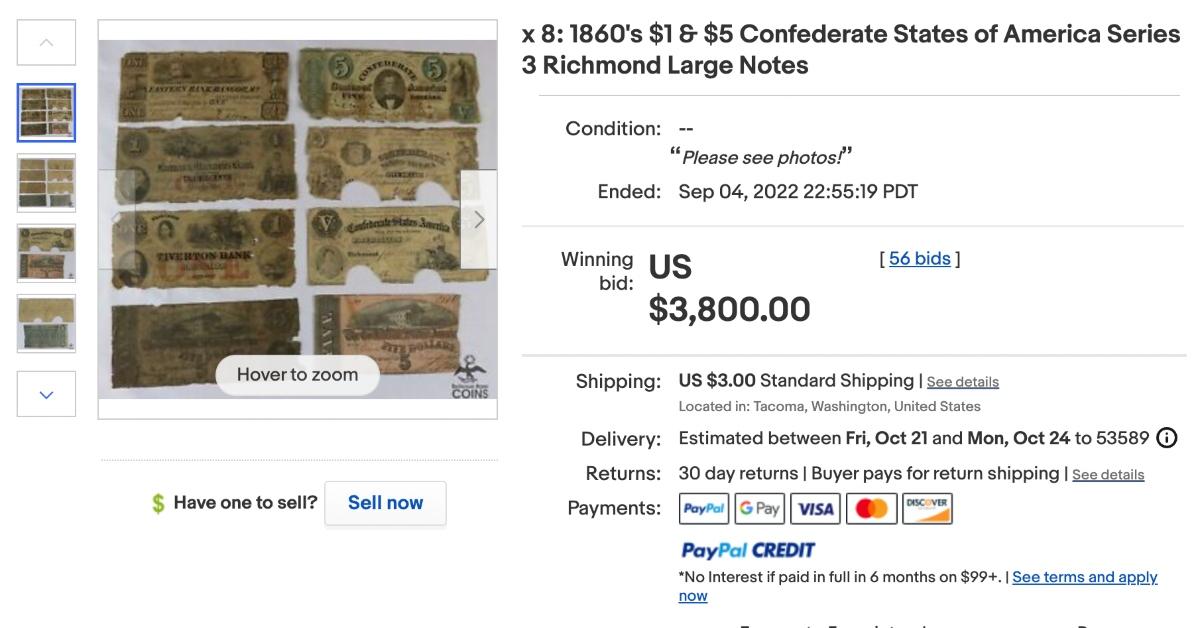Click the Visa card icon

pyautogui.click(x=815, y=509)
